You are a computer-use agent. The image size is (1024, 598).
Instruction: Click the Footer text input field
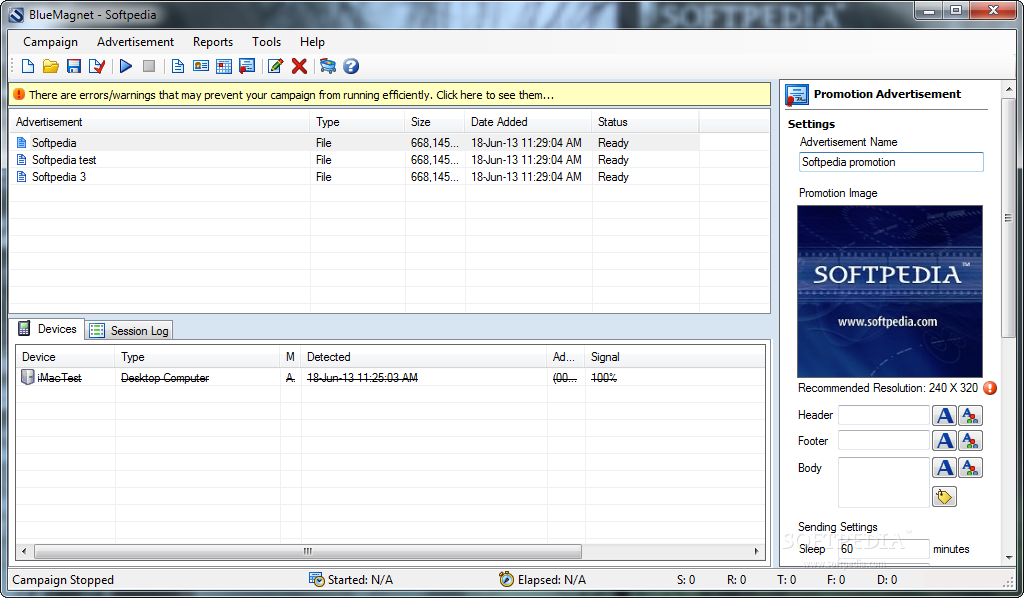pos(884,441)
